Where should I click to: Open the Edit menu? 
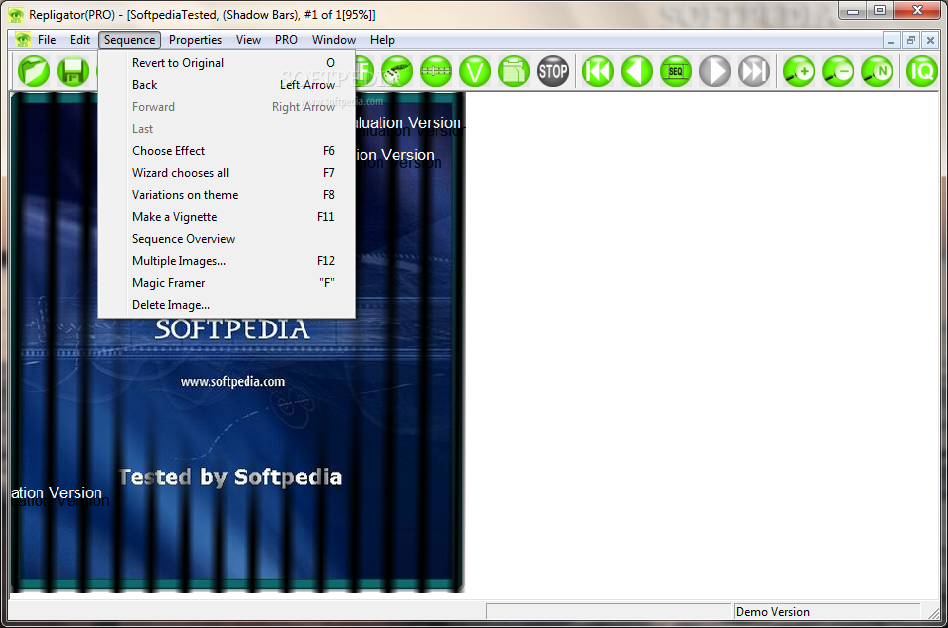[80, 40]
